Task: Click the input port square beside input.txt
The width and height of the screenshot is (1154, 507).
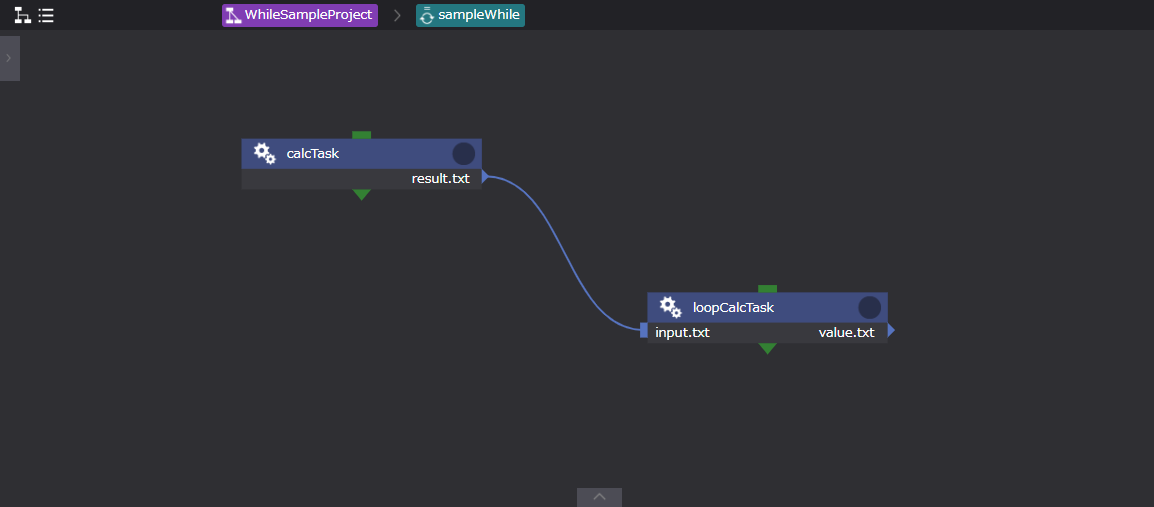Action: [x=644, y=331]
